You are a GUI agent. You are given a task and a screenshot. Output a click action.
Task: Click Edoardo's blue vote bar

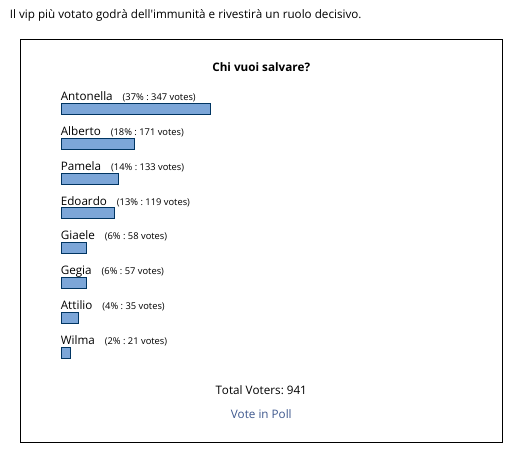click(88, 213)
